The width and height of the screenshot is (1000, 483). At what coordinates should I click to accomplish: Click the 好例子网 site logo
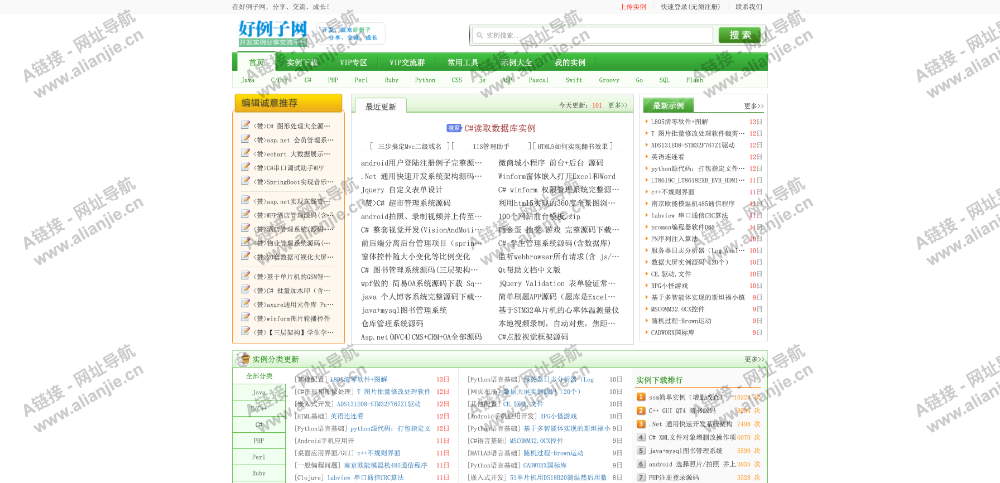tap(272, 33)
